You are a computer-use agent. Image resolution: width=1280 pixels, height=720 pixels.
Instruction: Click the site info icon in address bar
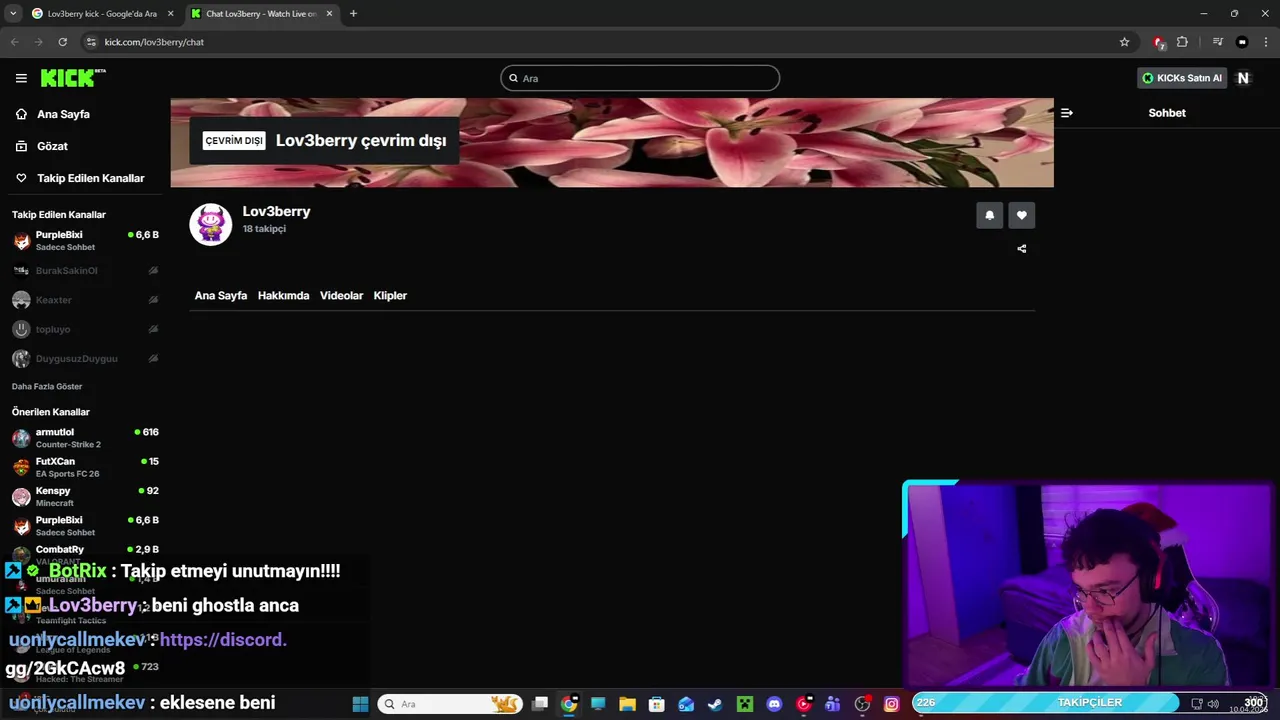[91, 42]
